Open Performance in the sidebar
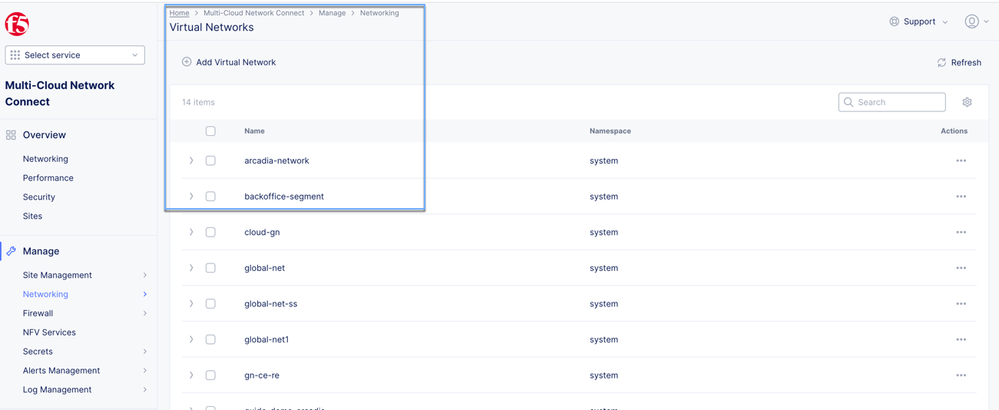The image size is (999, 410). 48,178
